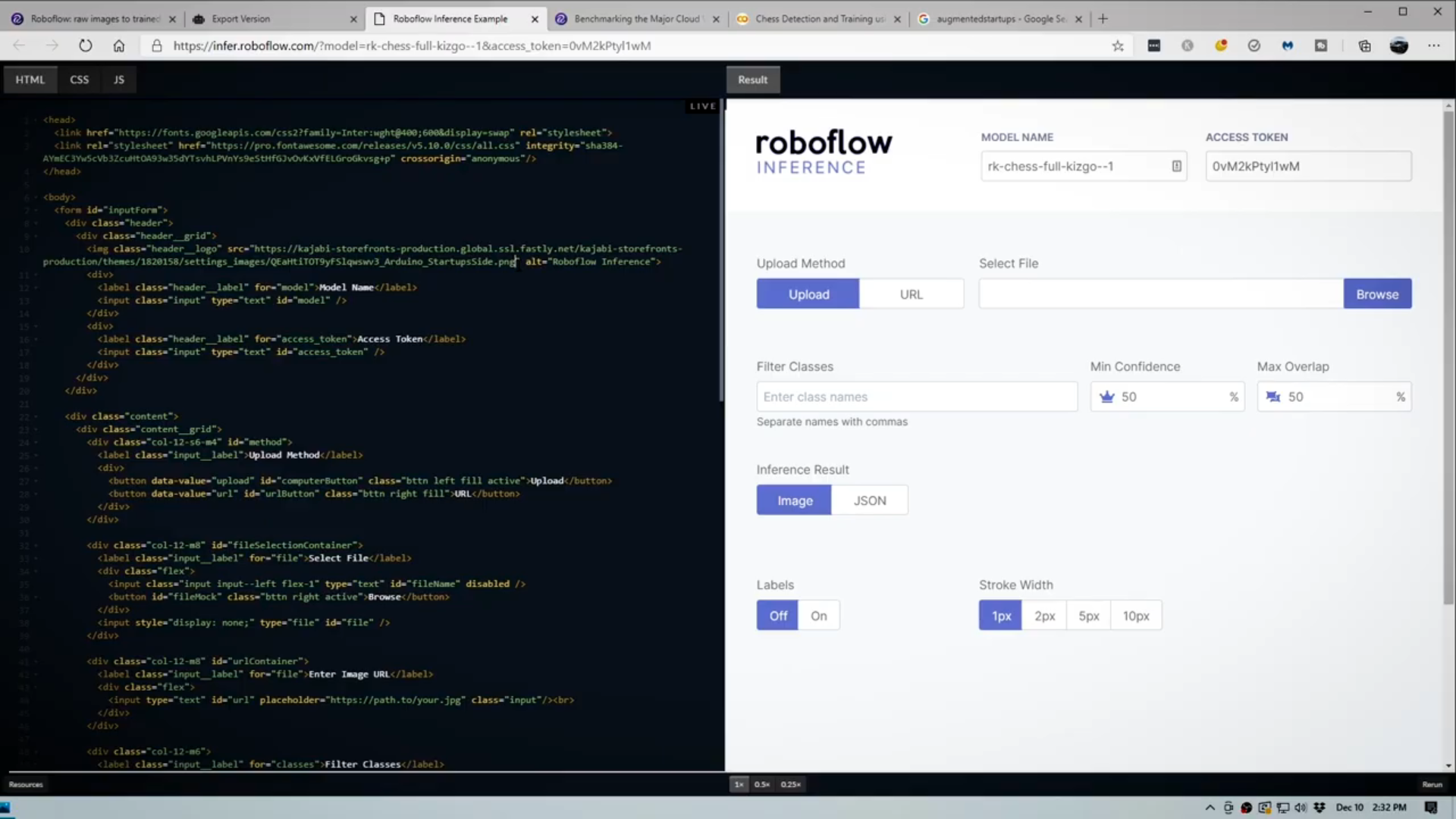Click the Access Token input field
The width and height of the screenshot is (1456, 819).
click(x=1308, y=166)
